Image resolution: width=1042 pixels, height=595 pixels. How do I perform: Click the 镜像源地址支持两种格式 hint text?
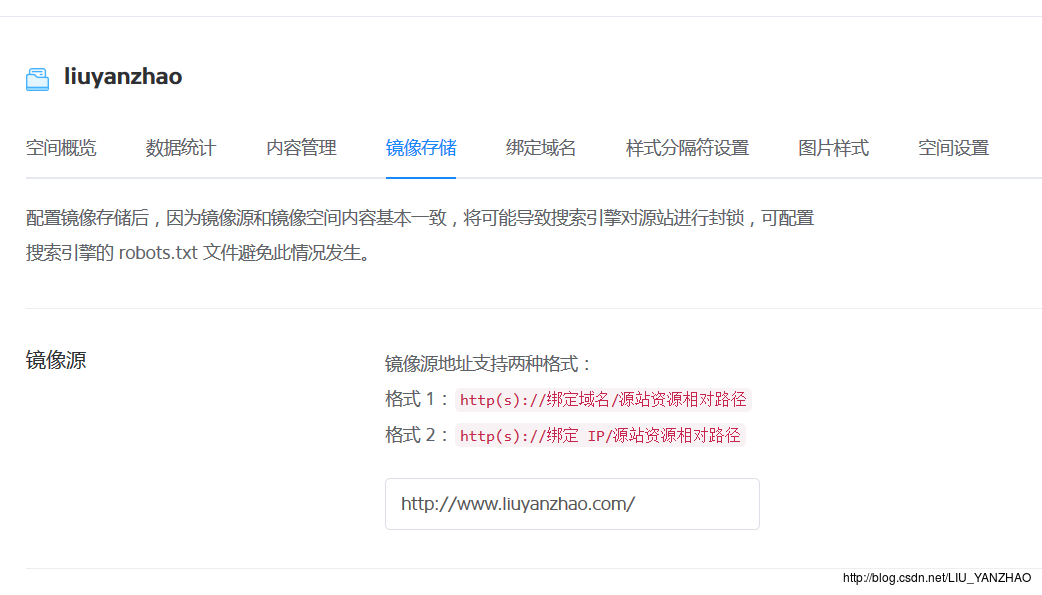tap(489, 364)
